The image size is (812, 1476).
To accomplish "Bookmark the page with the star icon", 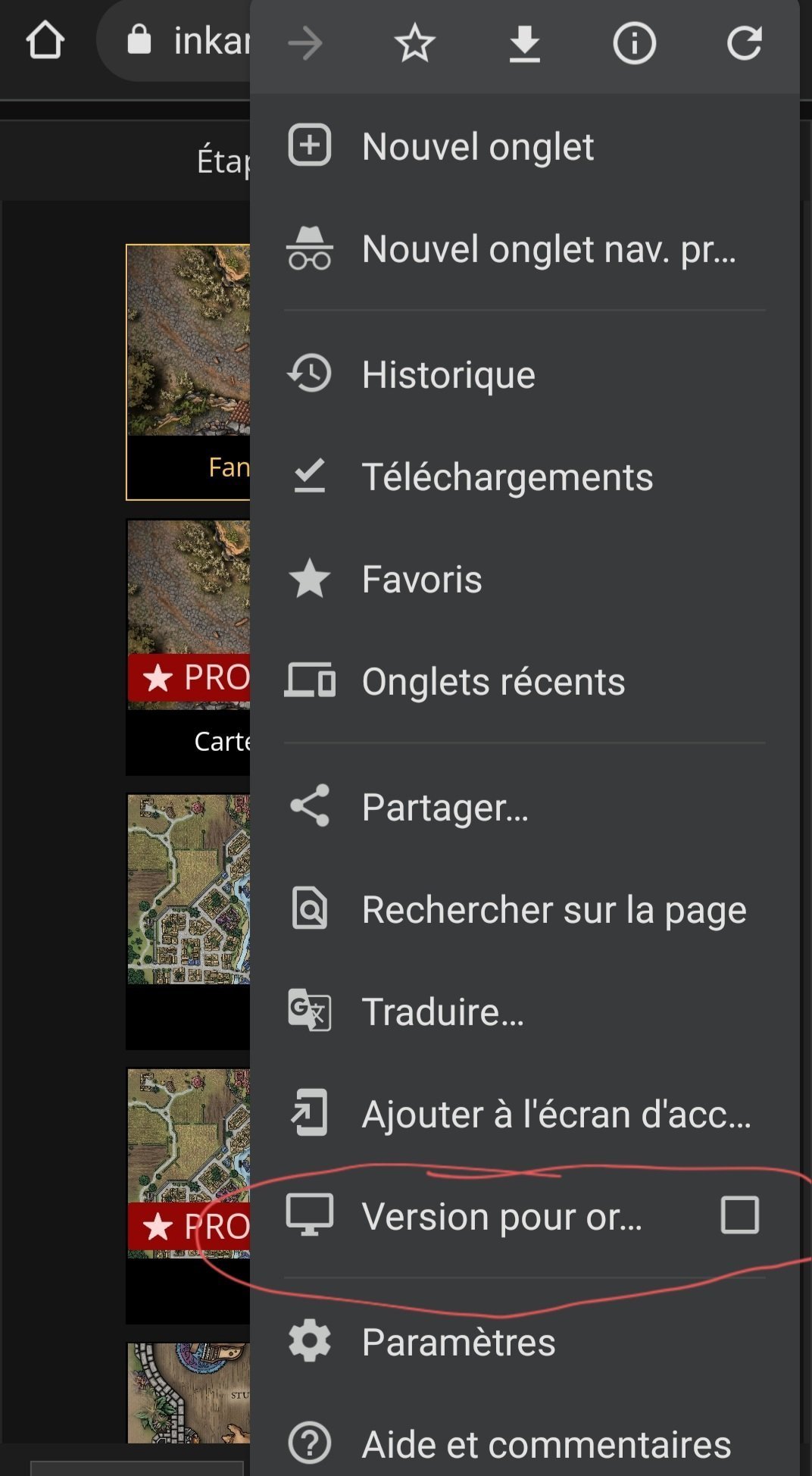I will click(414, 43).
